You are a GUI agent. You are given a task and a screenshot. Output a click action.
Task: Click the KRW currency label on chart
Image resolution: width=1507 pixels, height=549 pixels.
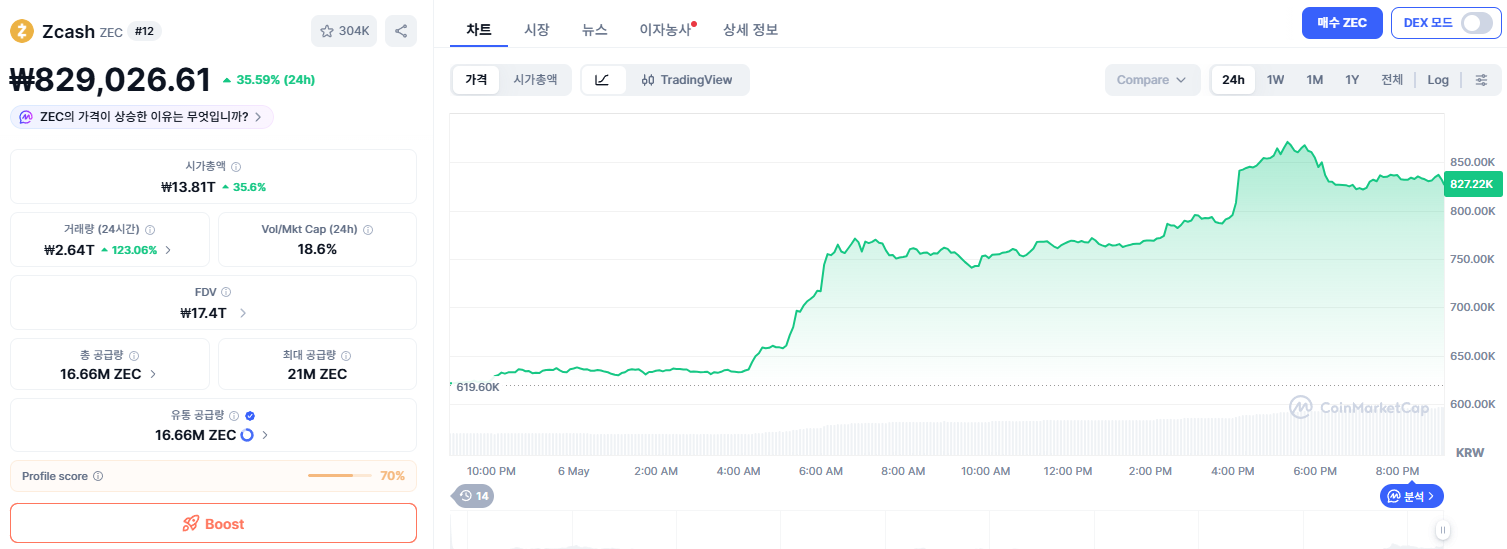(x=1470, y=452)
